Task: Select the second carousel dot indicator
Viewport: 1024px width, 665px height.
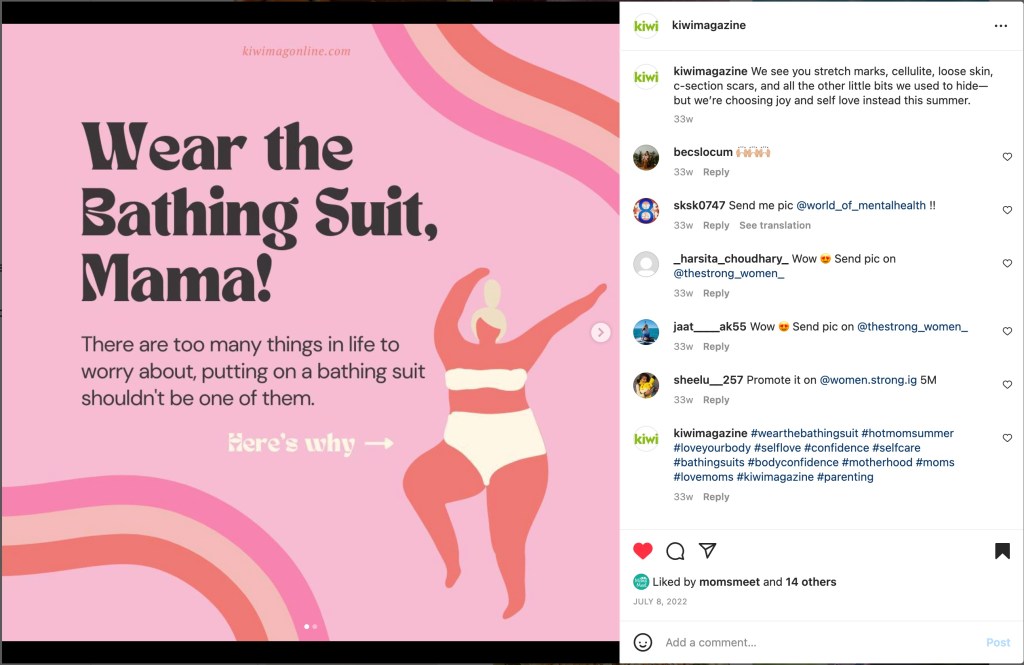Action: (x=315, y=627)
